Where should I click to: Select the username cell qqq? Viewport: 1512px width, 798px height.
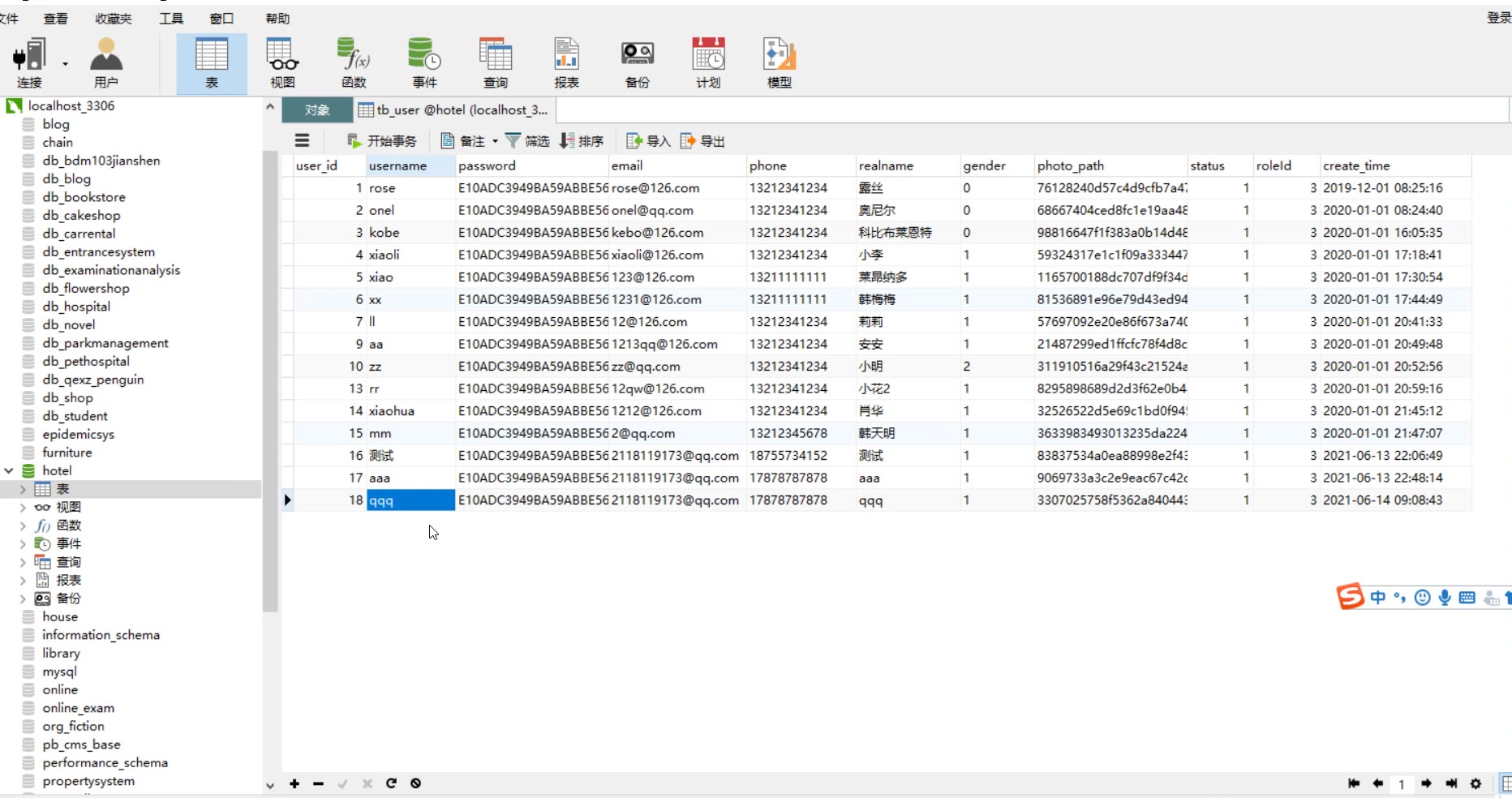(410, 500)
